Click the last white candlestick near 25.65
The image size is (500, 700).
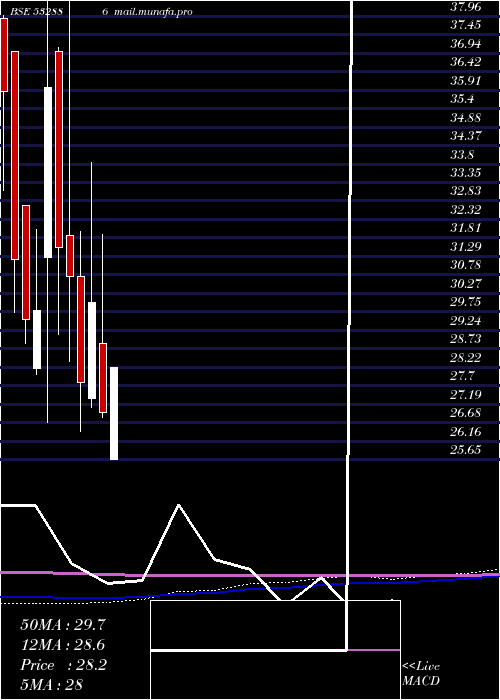[114, 413]
